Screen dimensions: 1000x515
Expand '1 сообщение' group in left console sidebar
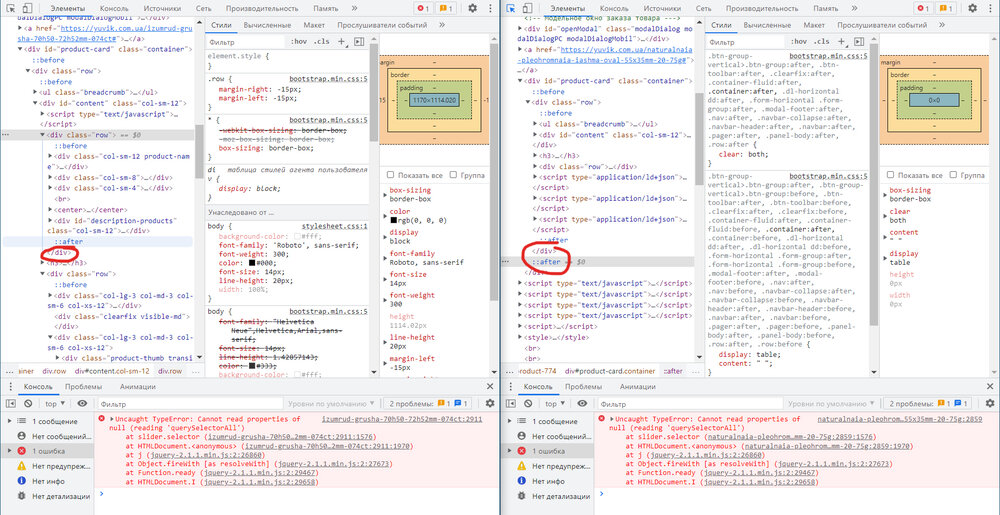(9, 421)
